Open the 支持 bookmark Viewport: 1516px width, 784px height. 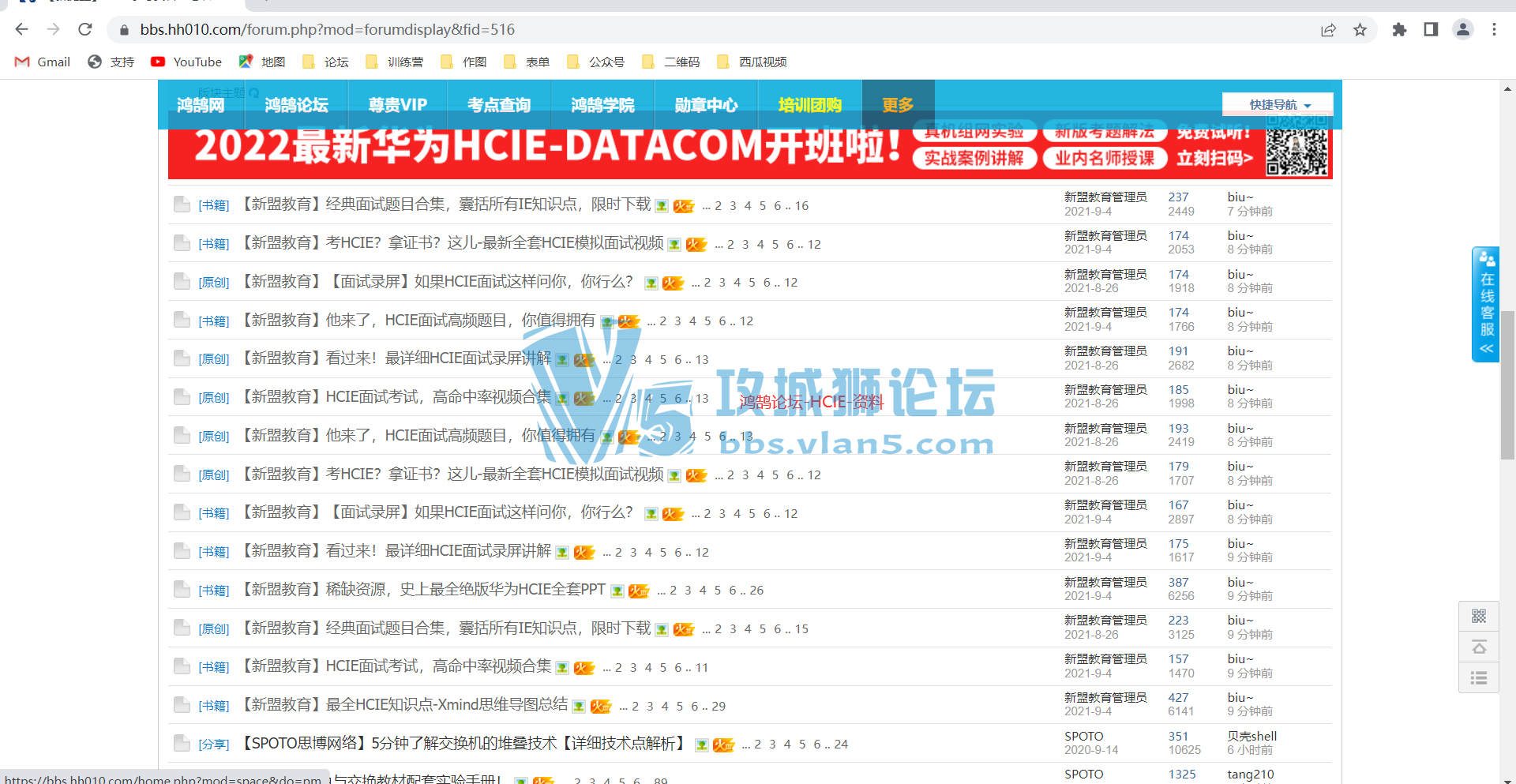tap(111, 62)
